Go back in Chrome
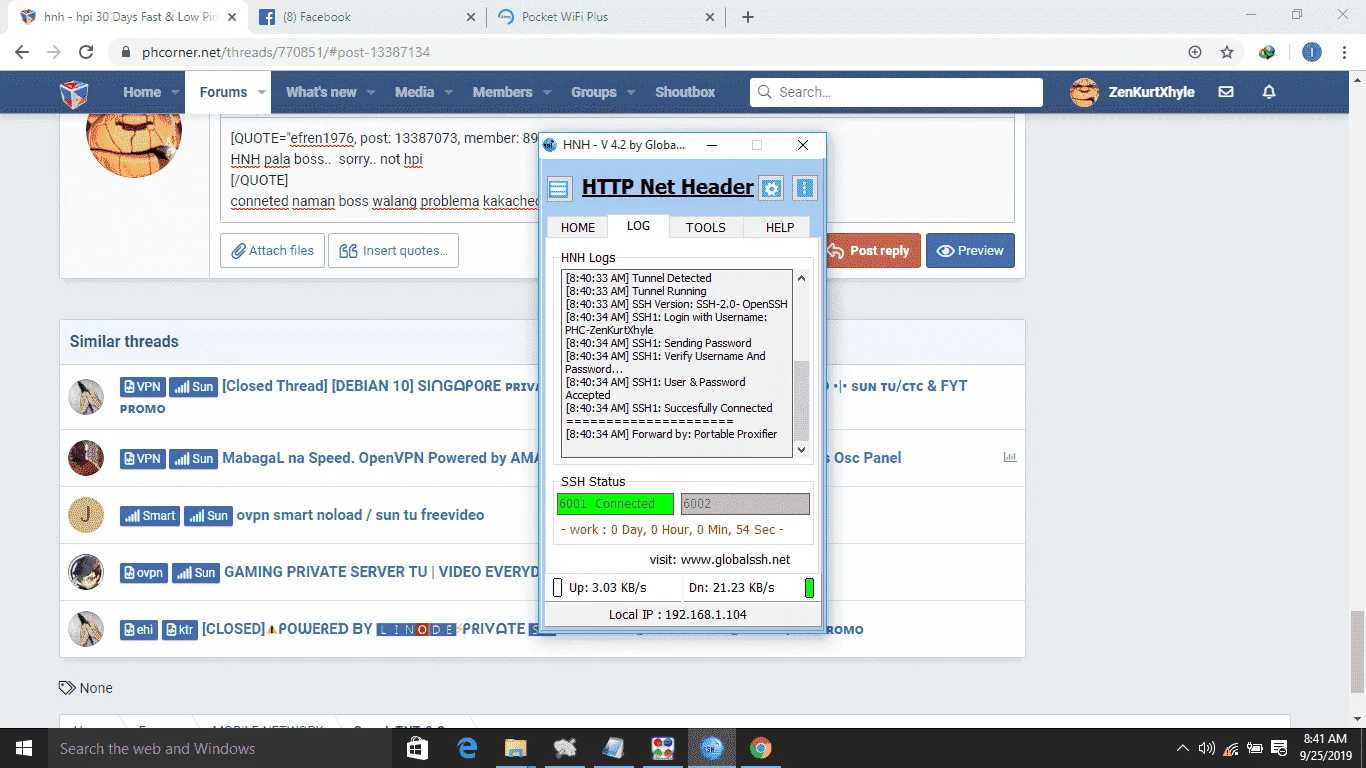Image resolution: width=1366 pixels, height=768 pixels. (22, 52)
